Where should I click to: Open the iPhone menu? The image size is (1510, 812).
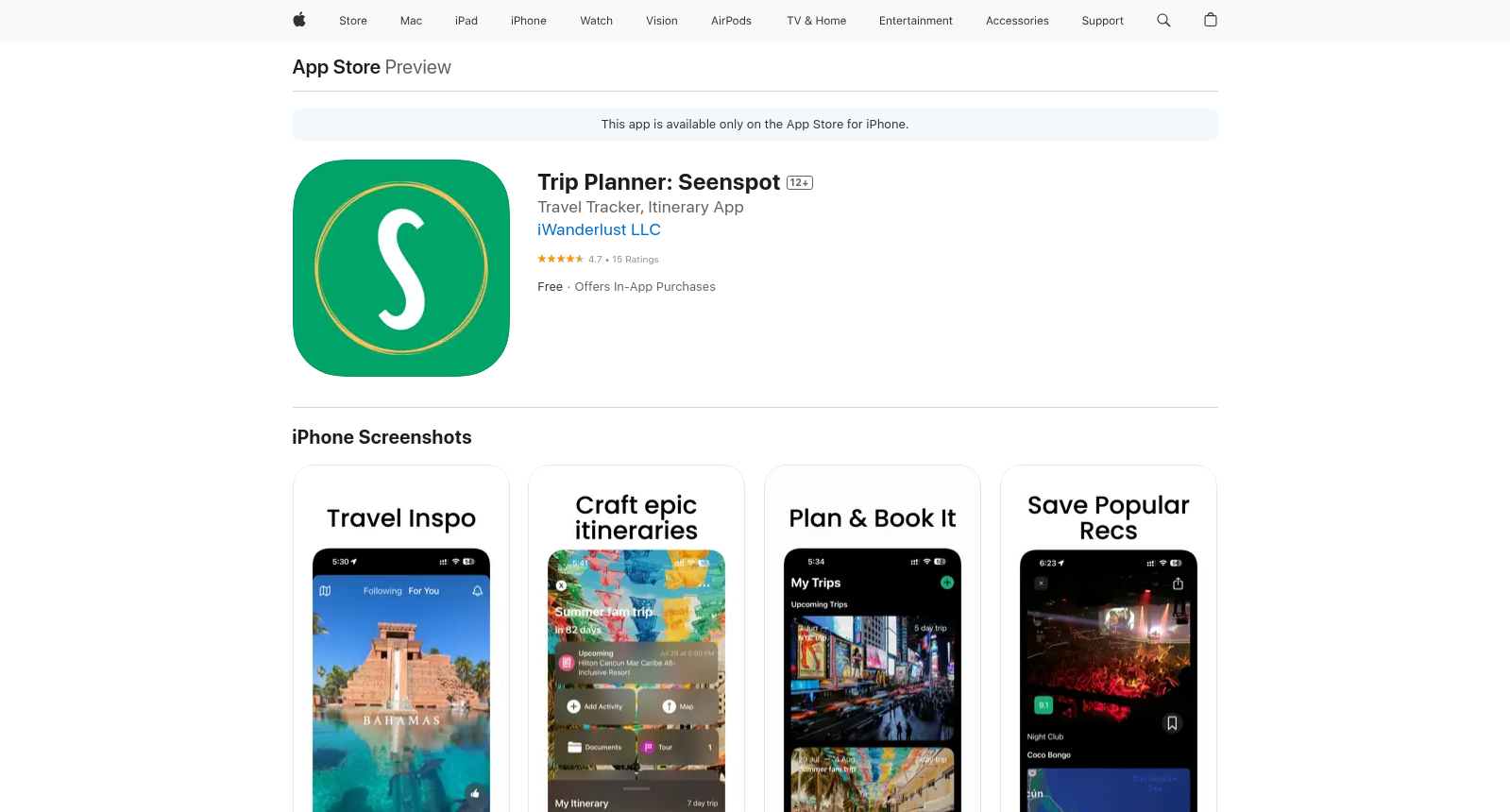pos(529,21)
